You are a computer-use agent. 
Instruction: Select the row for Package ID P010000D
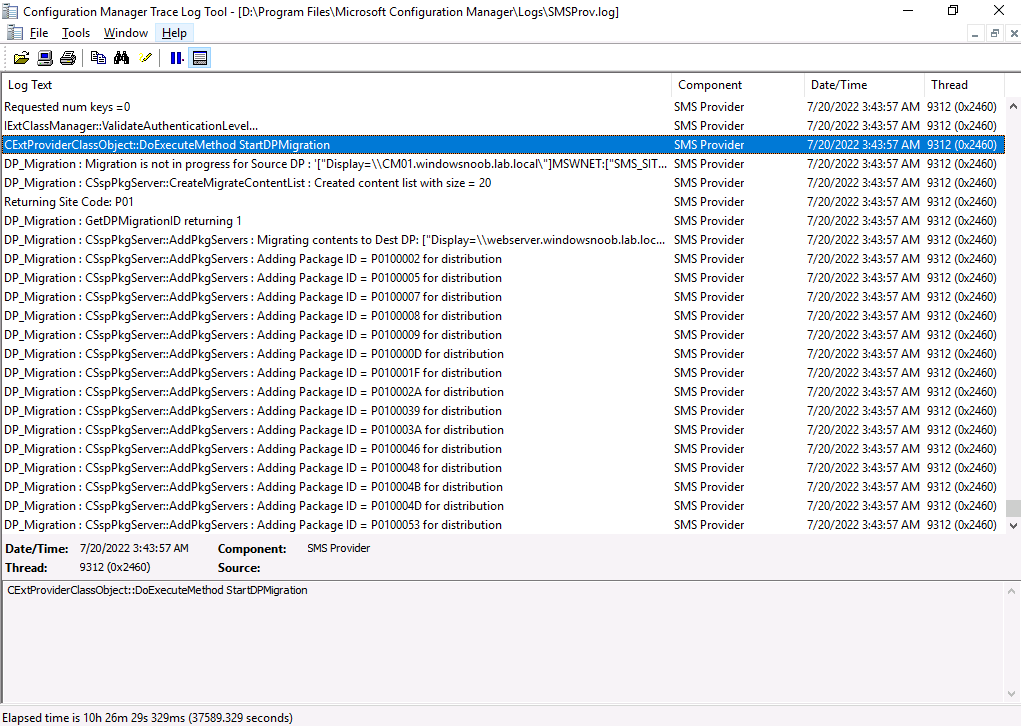coord(503,354)
